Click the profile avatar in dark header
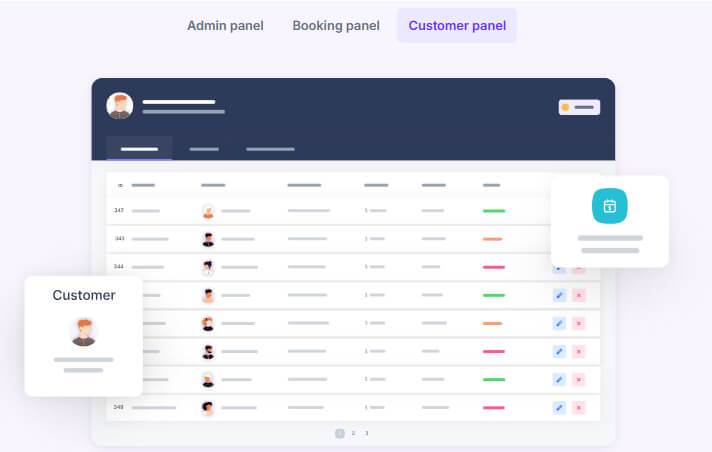 click(x=120, y=106)
